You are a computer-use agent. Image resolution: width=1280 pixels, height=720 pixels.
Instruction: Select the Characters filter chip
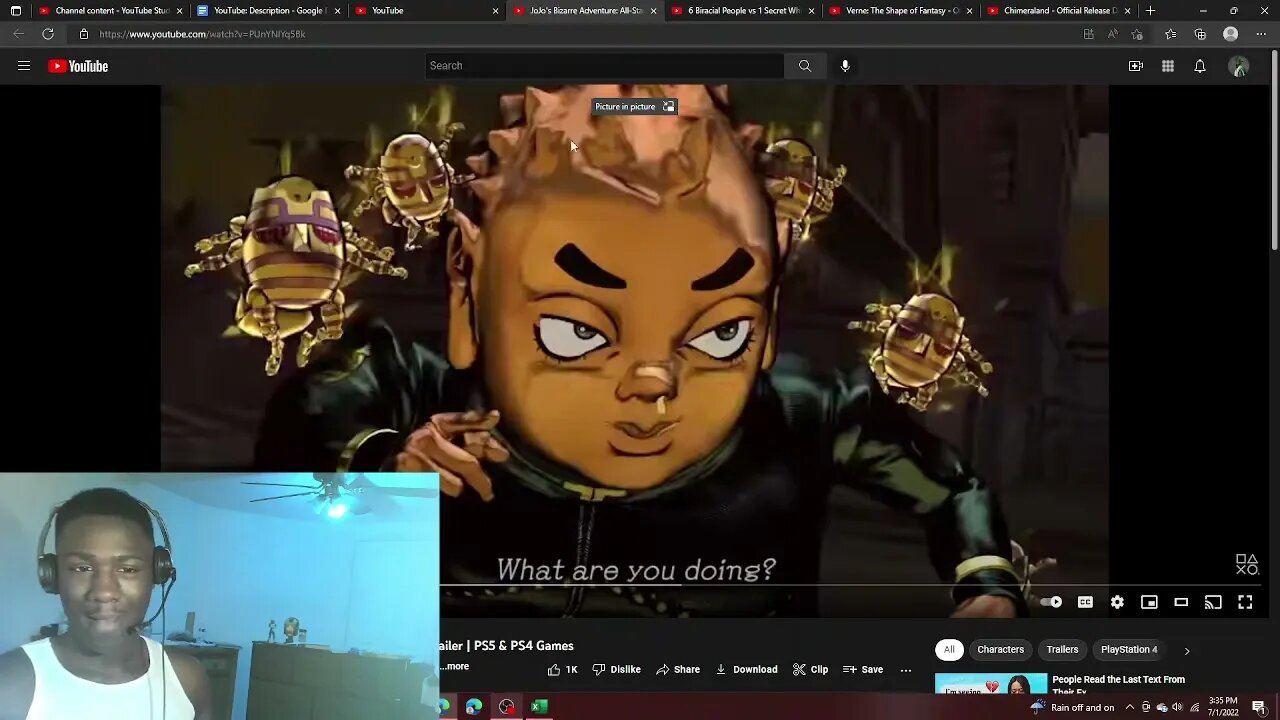tap(1000, 650)
